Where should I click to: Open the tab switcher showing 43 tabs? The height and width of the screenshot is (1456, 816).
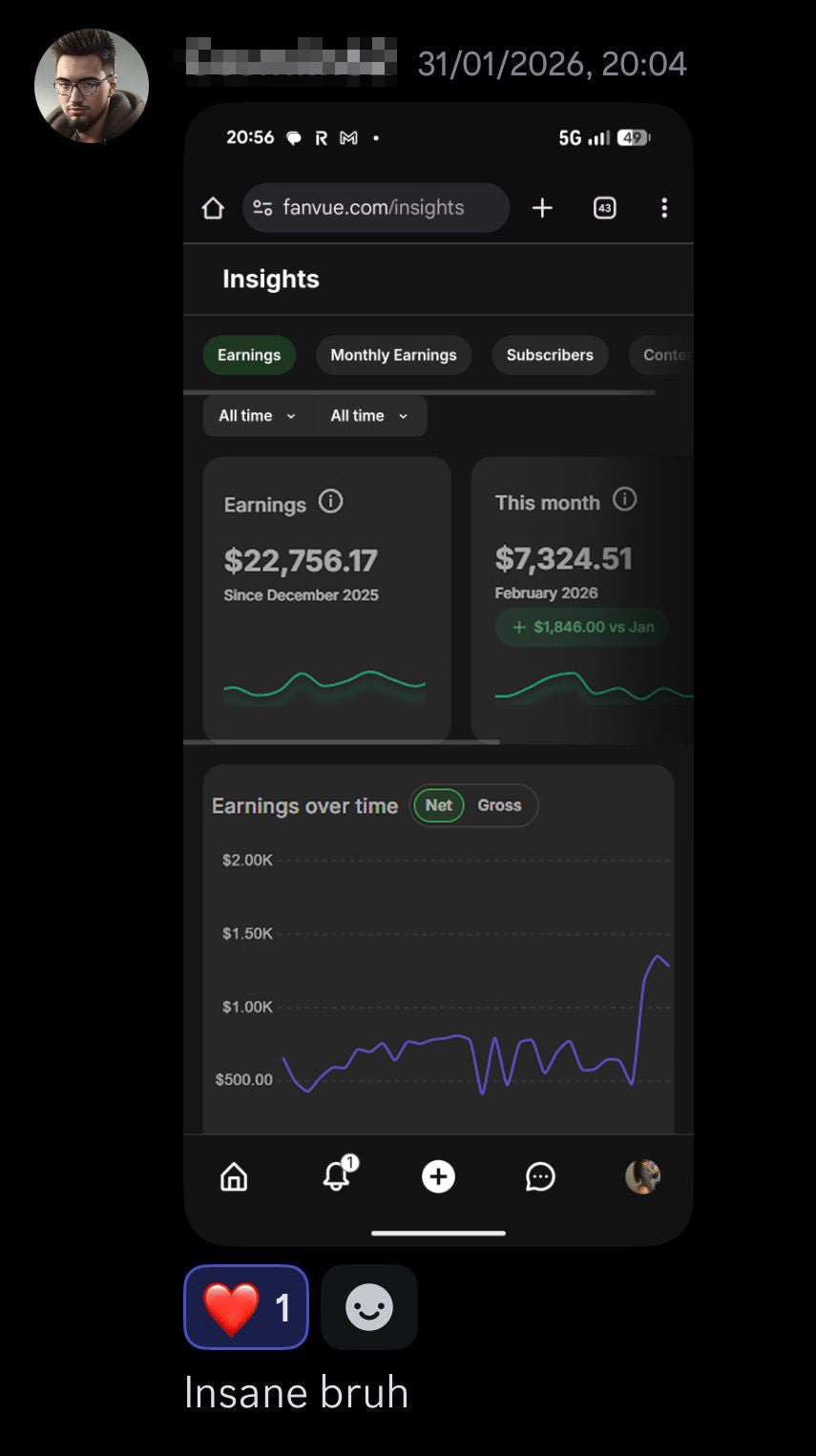tap(605, 208)
